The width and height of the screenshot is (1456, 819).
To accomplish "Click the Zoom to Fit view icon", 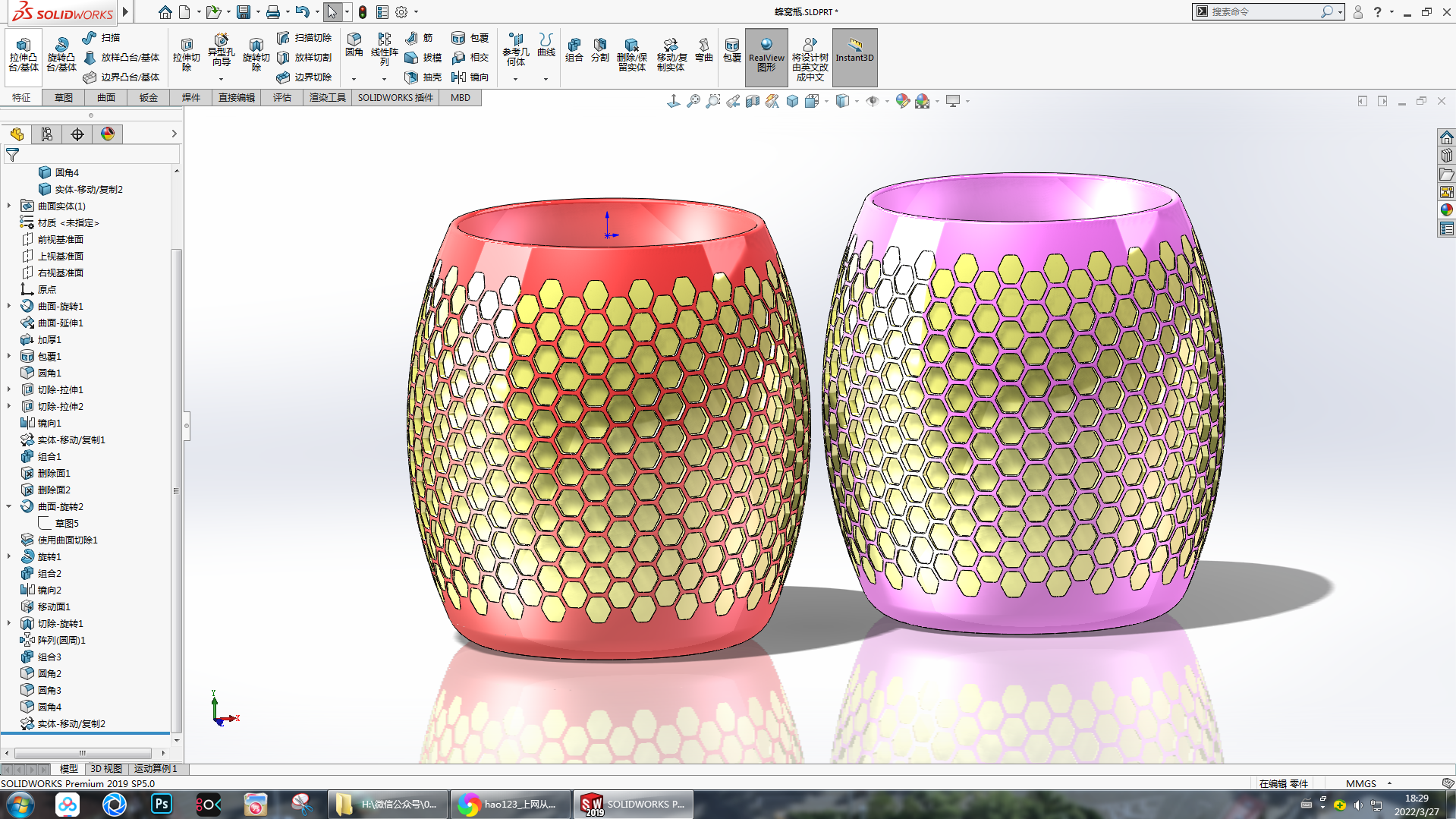I will click(693, 101).
